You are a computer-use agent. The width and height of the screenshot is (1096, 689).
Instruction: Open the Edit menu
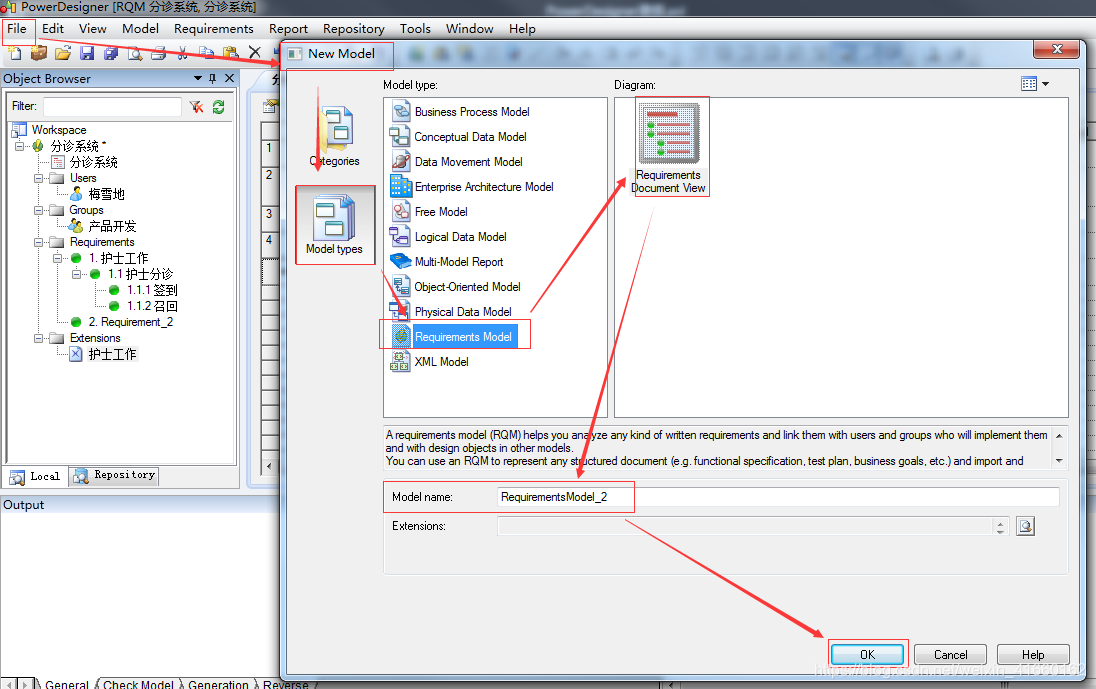[x=53, y=29]
